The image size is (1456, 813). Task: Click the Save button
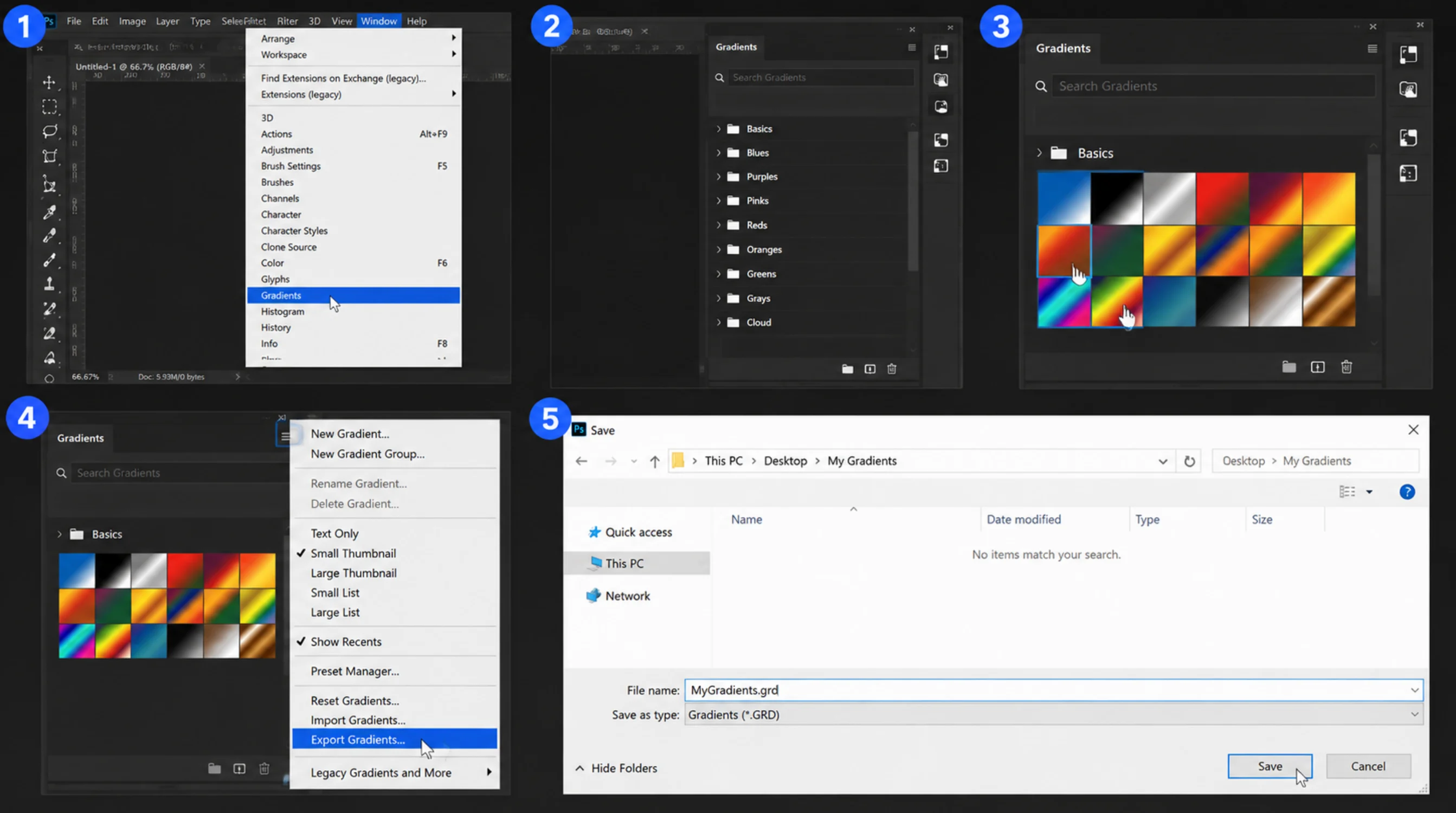click(1270, 766)
